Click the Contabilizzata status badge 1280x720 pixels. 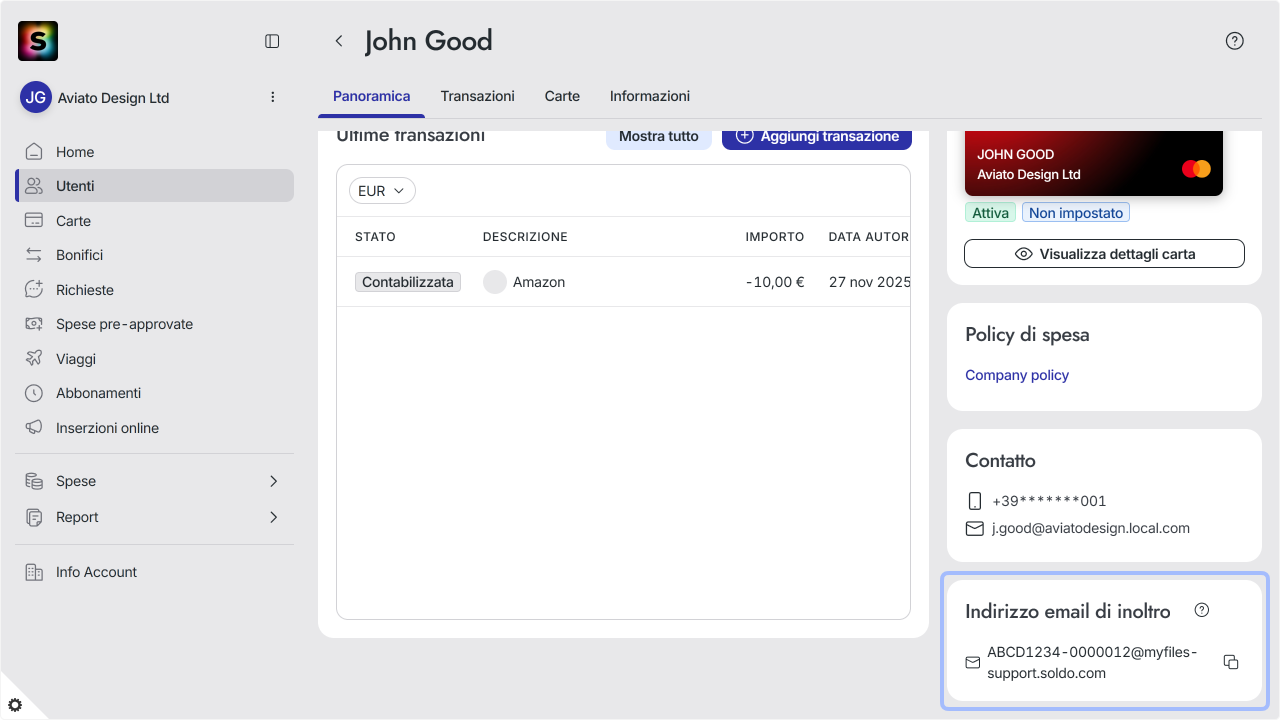point(408,282)
